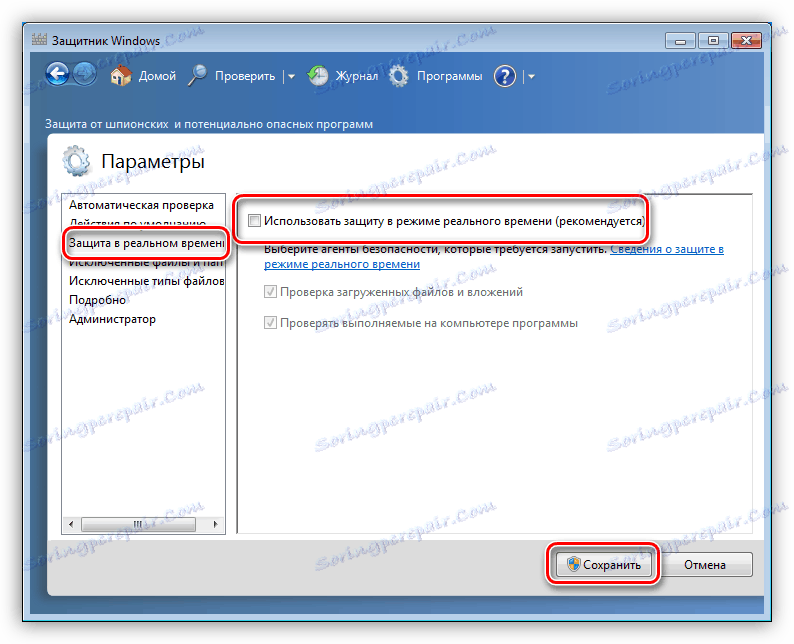Select Автоматическая проверка in the list

141,205
